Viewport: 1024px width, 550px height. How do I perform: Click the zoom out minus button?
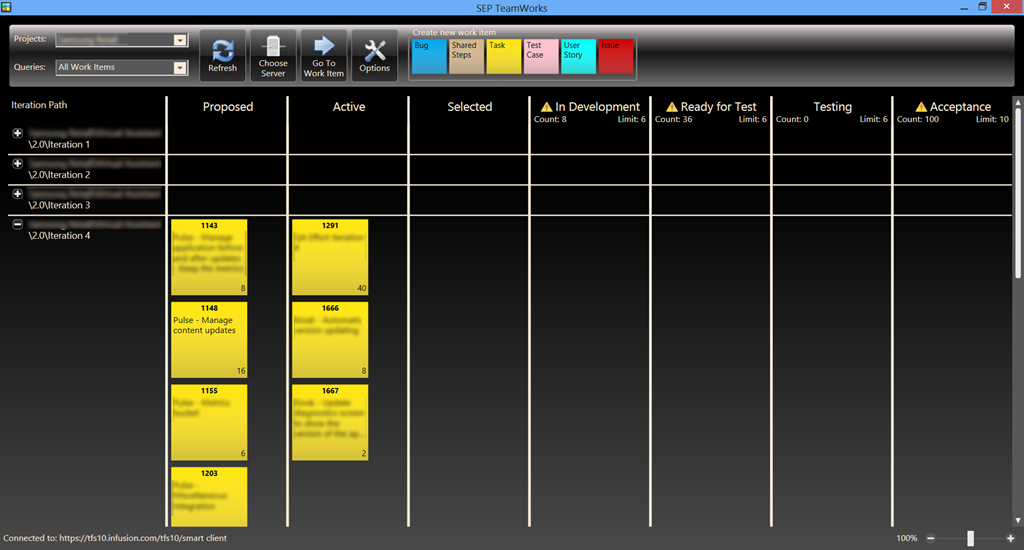point(931,538)
